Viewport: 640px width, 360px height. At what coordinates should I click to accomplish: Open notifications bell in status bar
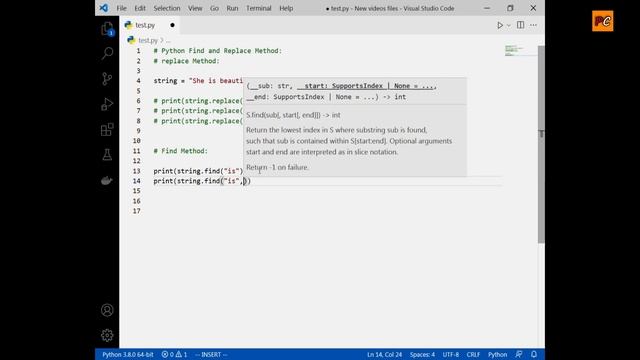[534, 354]
